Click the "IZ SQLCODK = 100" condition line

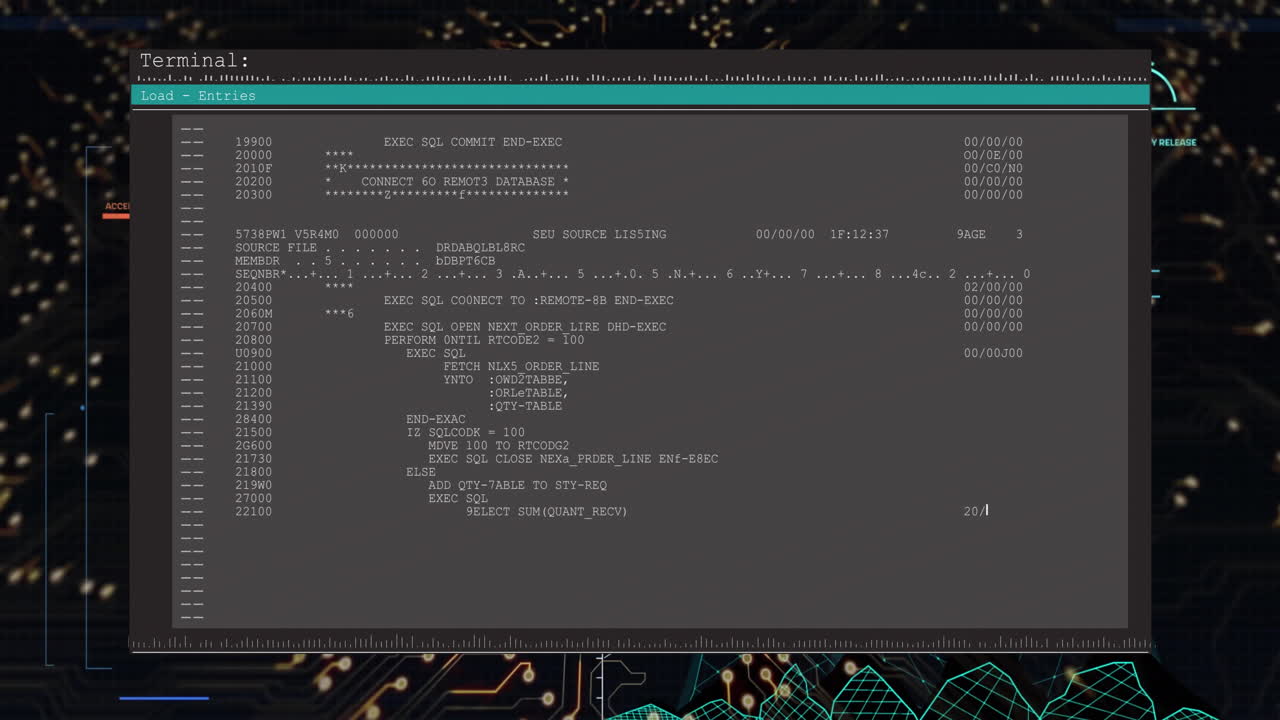pyautogui.click(x=465, y=432)
